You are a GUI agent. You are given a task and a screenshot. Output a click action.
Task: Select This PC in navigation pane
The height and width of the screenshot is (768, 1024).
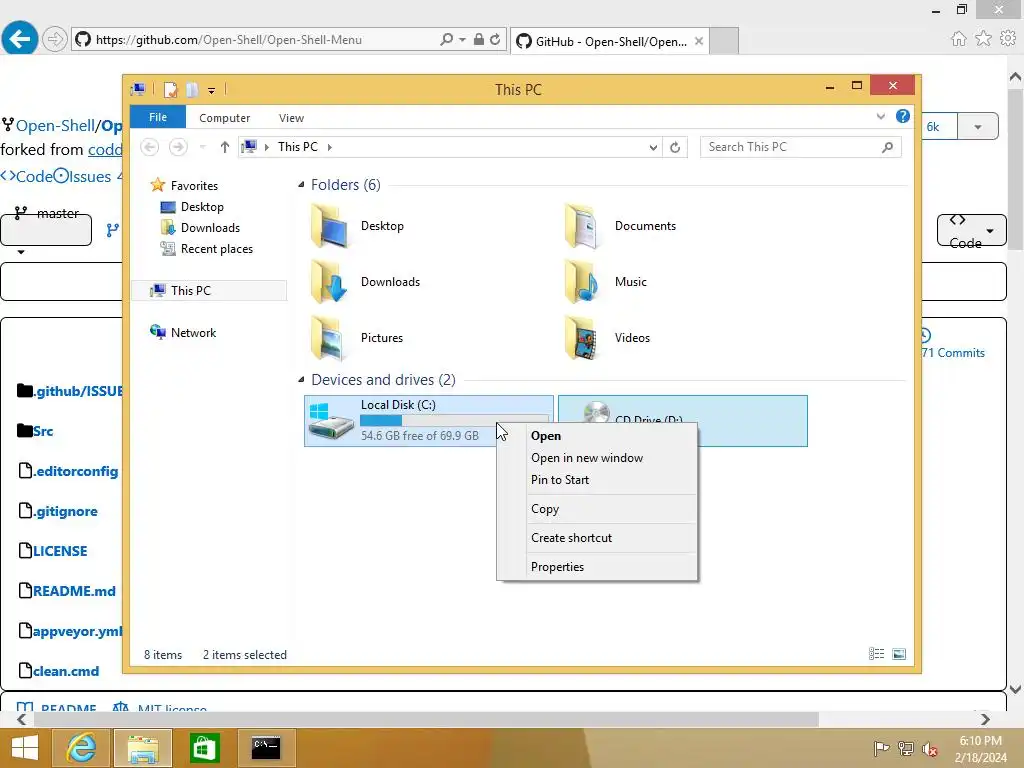pyautogui.click(x=209, y=291)
